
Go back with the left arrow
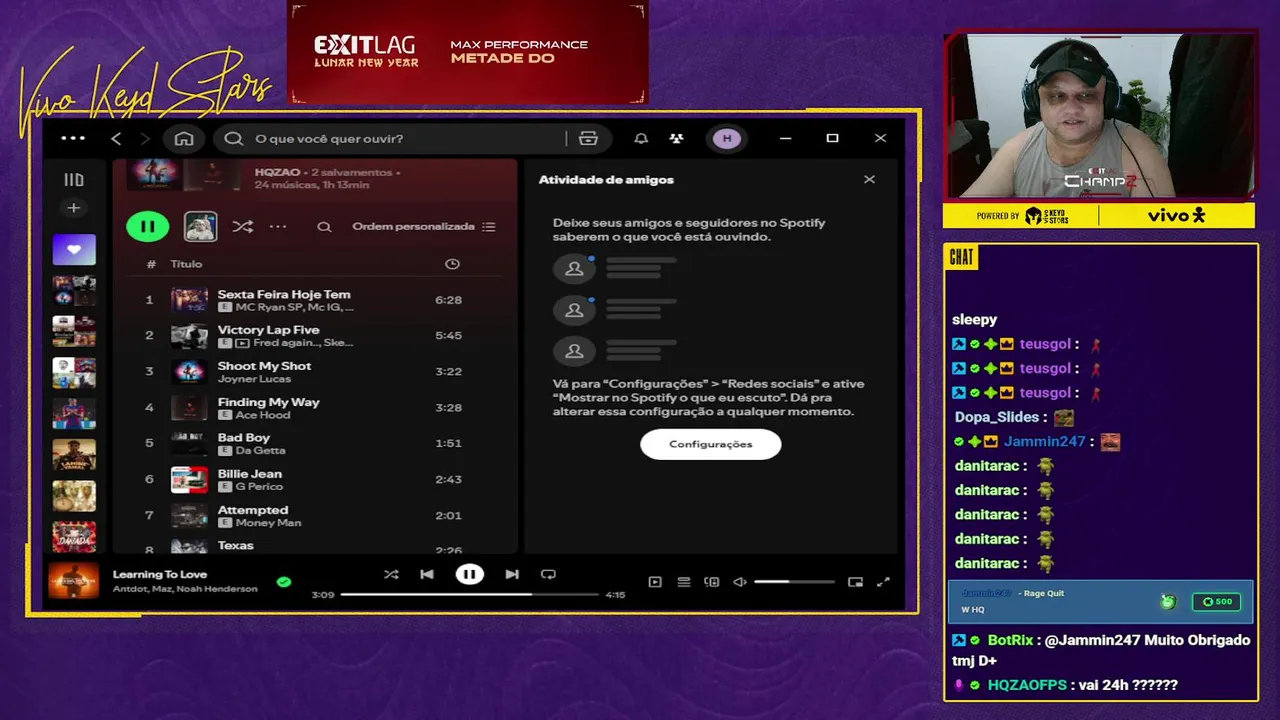[116, 138]
